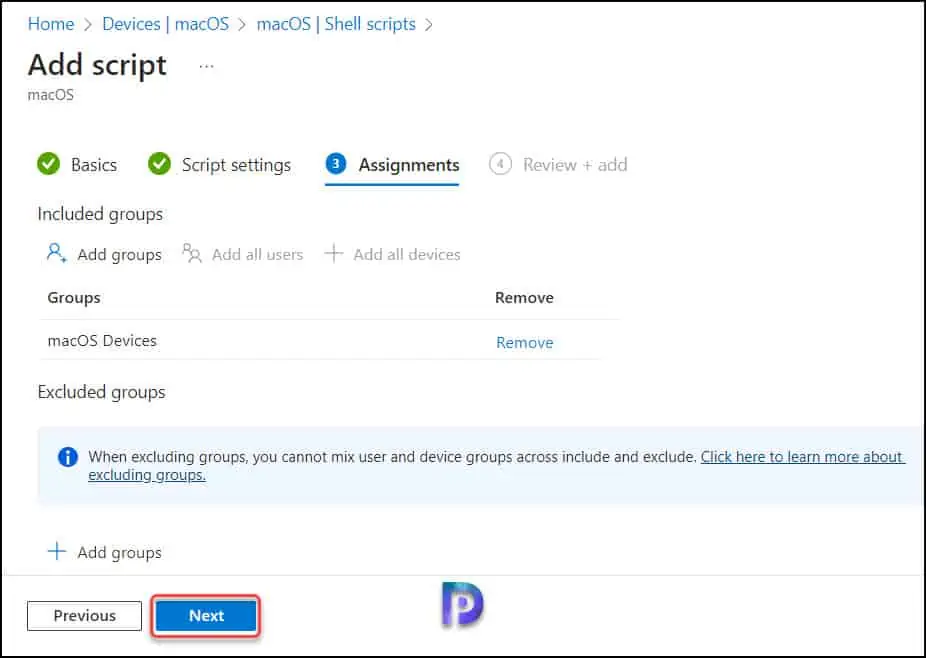
Task: Click the plus icon for Add all devices
Action: (x=334, y=253)
